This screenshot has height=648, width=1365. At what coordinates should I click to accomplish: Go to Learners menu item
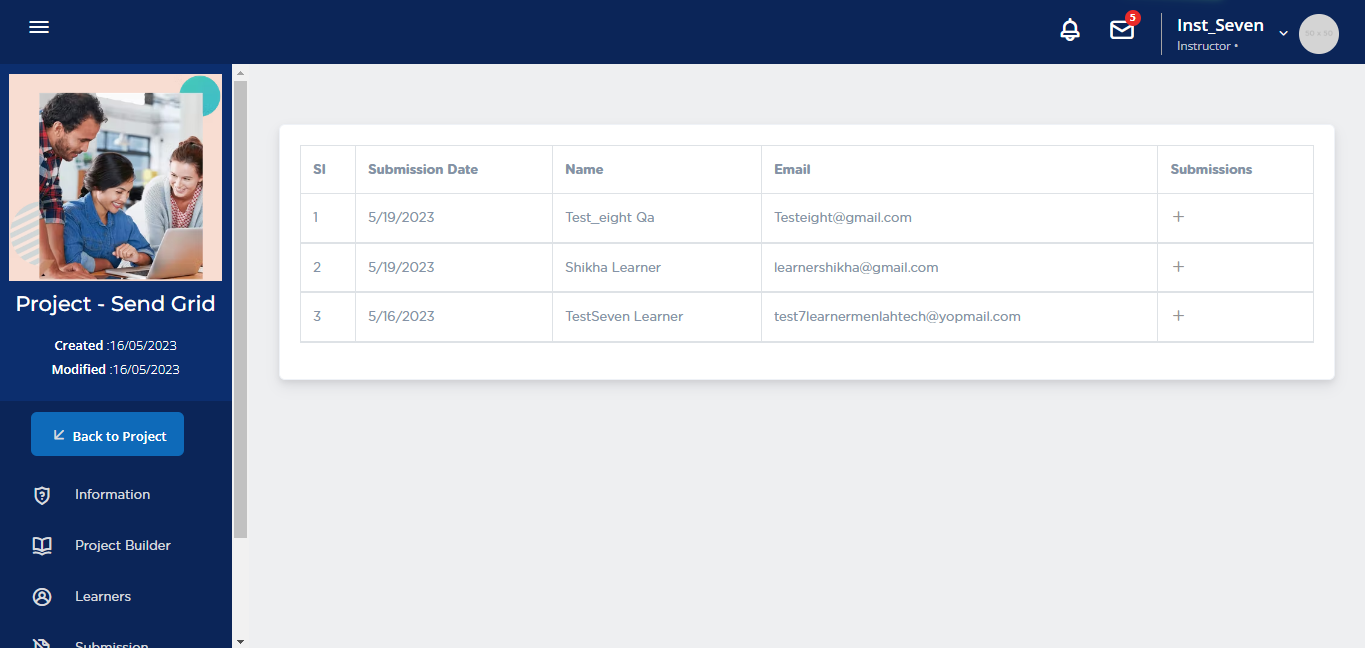[x=103, y=597]
